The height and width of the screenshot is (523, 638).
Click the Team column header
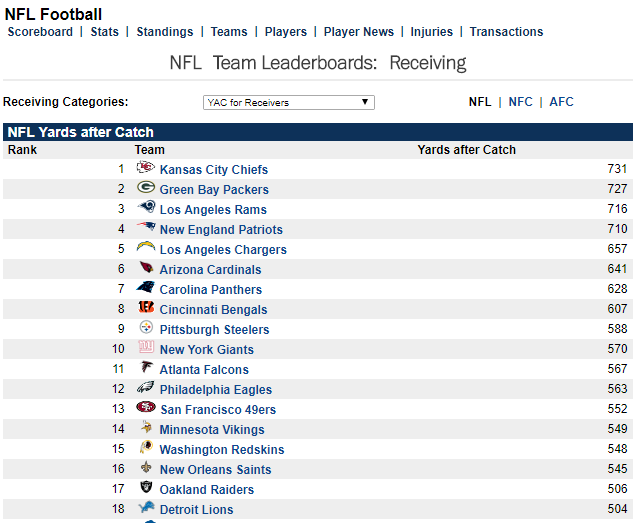click(150, 150)
